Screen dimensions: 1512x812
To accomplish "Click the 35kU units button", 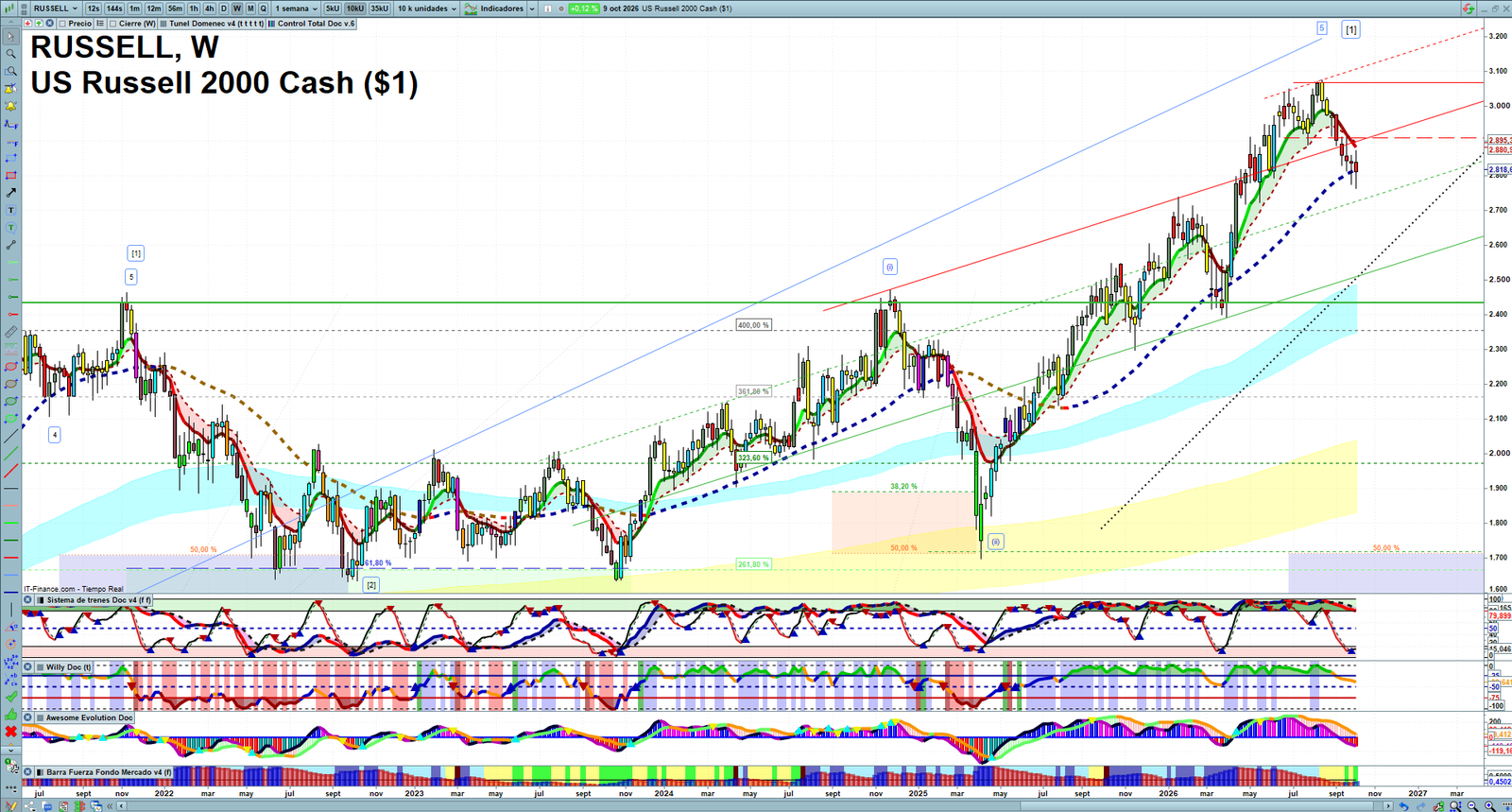I will (x=379, y=9).
